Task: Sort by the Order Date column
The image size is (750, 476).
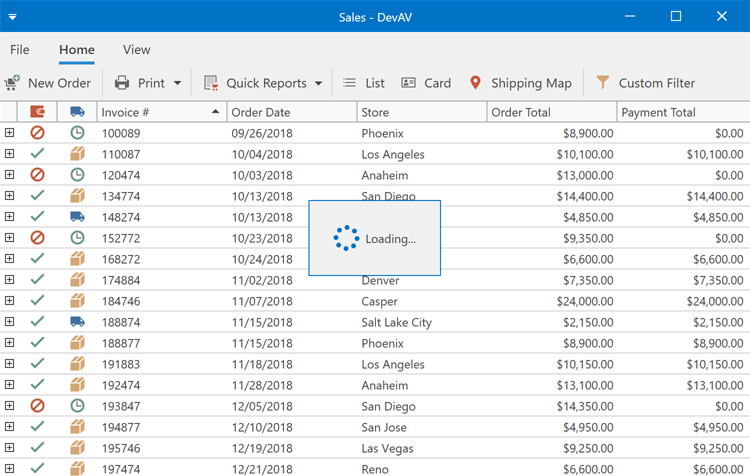Action: 290,112
